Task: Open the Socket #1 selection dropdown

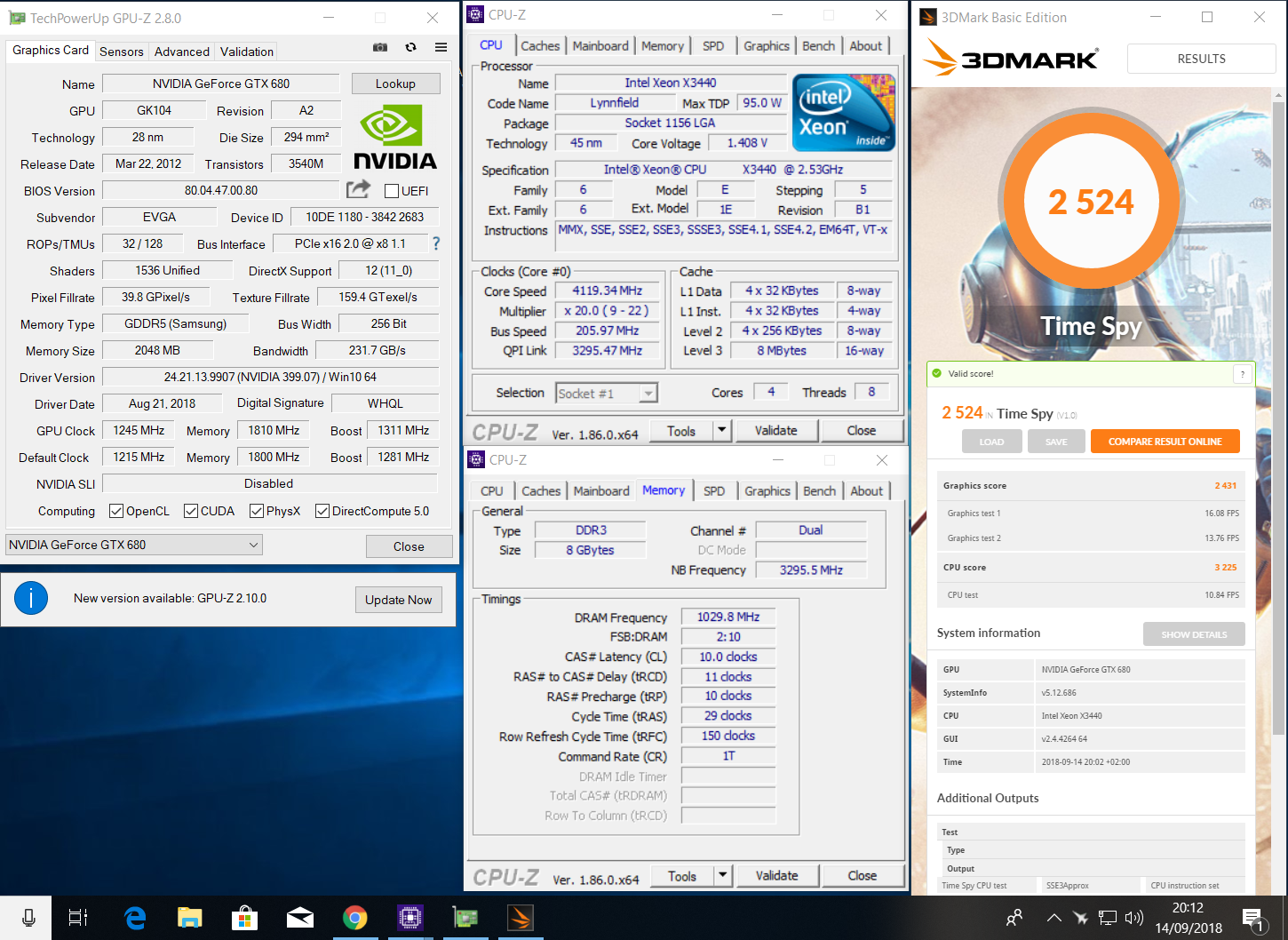Action: 607,393
